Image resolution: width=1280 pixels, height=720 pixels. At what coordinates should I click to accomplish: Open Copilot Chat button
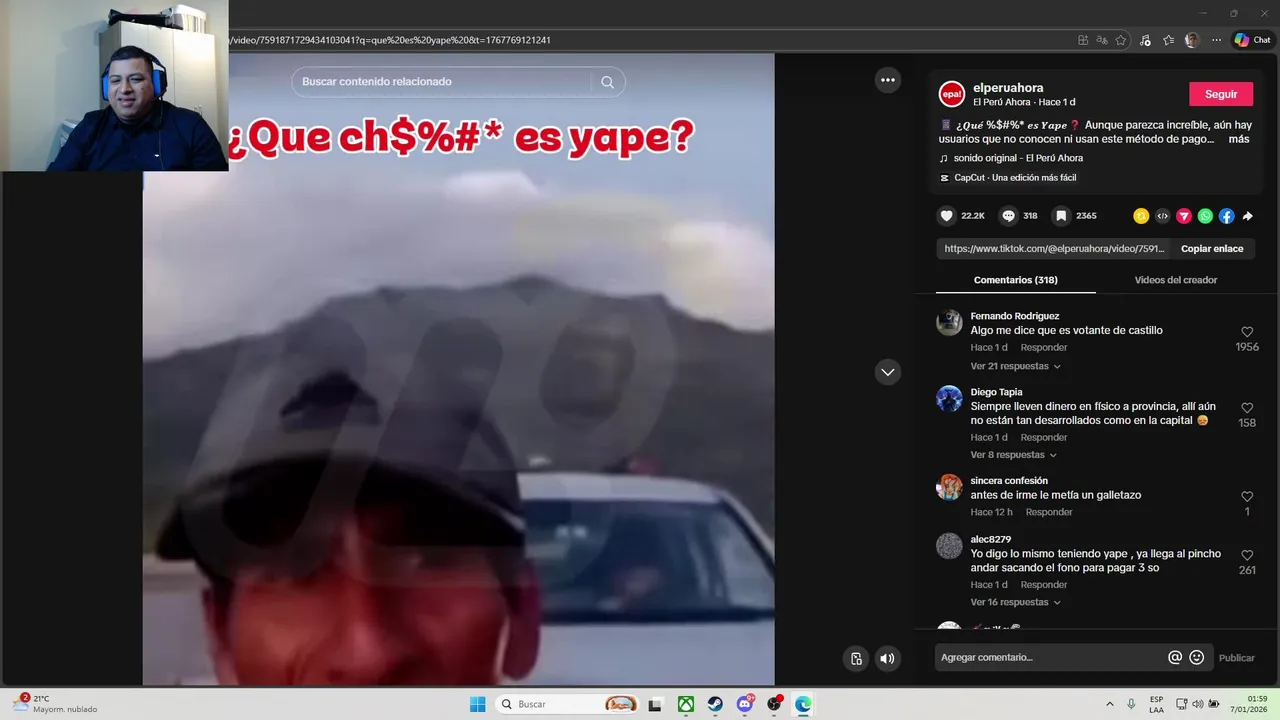click(1252, 40)
